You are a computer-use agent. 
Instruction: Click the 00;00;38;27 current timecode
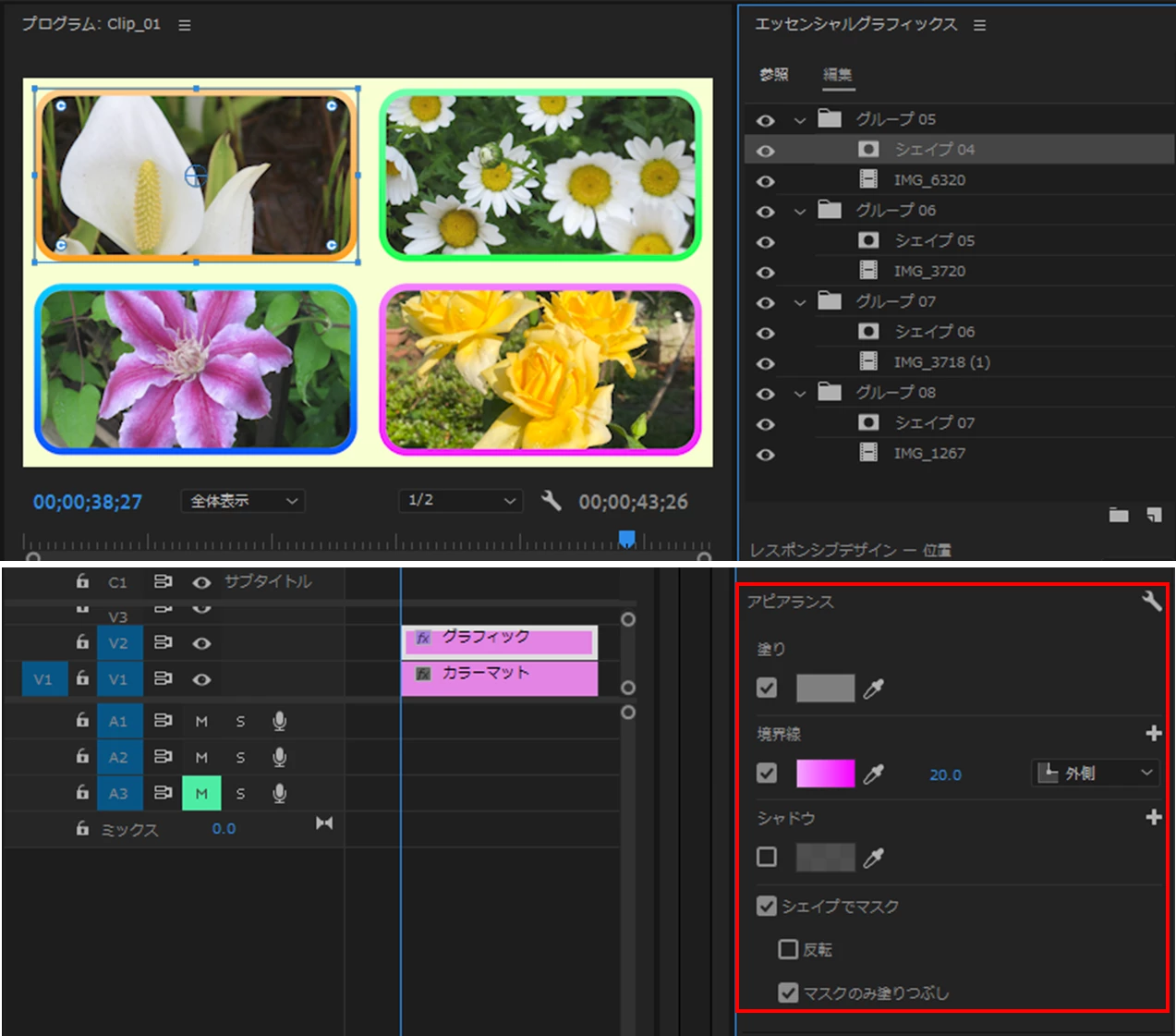pos(88,502)
